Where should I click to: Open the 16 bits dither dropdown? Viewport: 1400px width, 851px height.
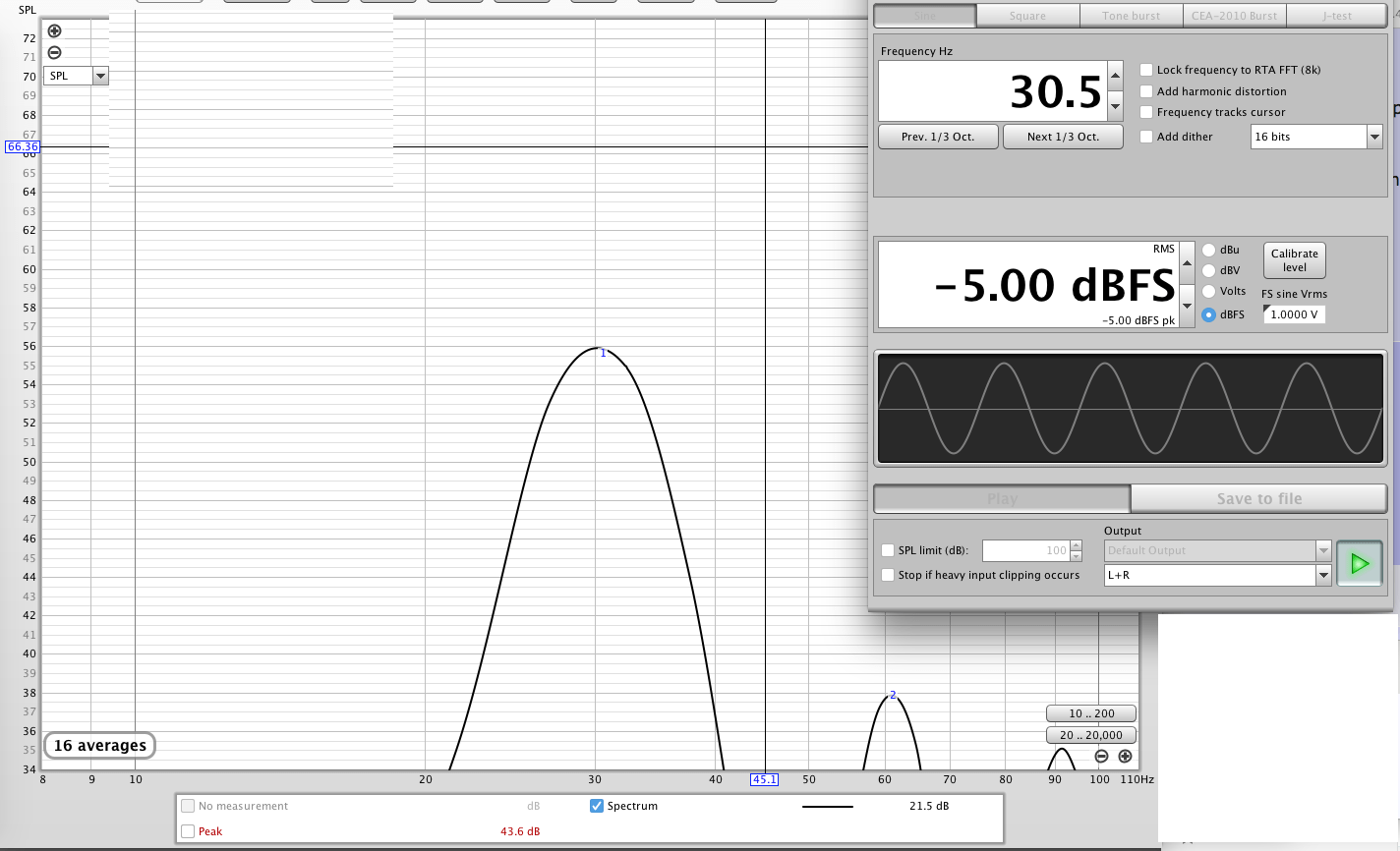(1374, 137)
